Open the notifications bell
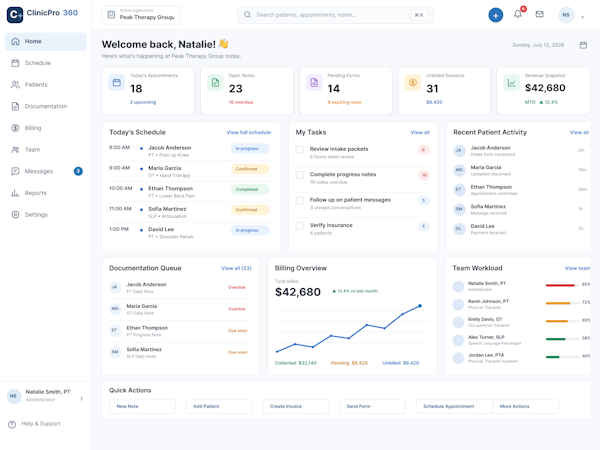 tap(518, 14)
